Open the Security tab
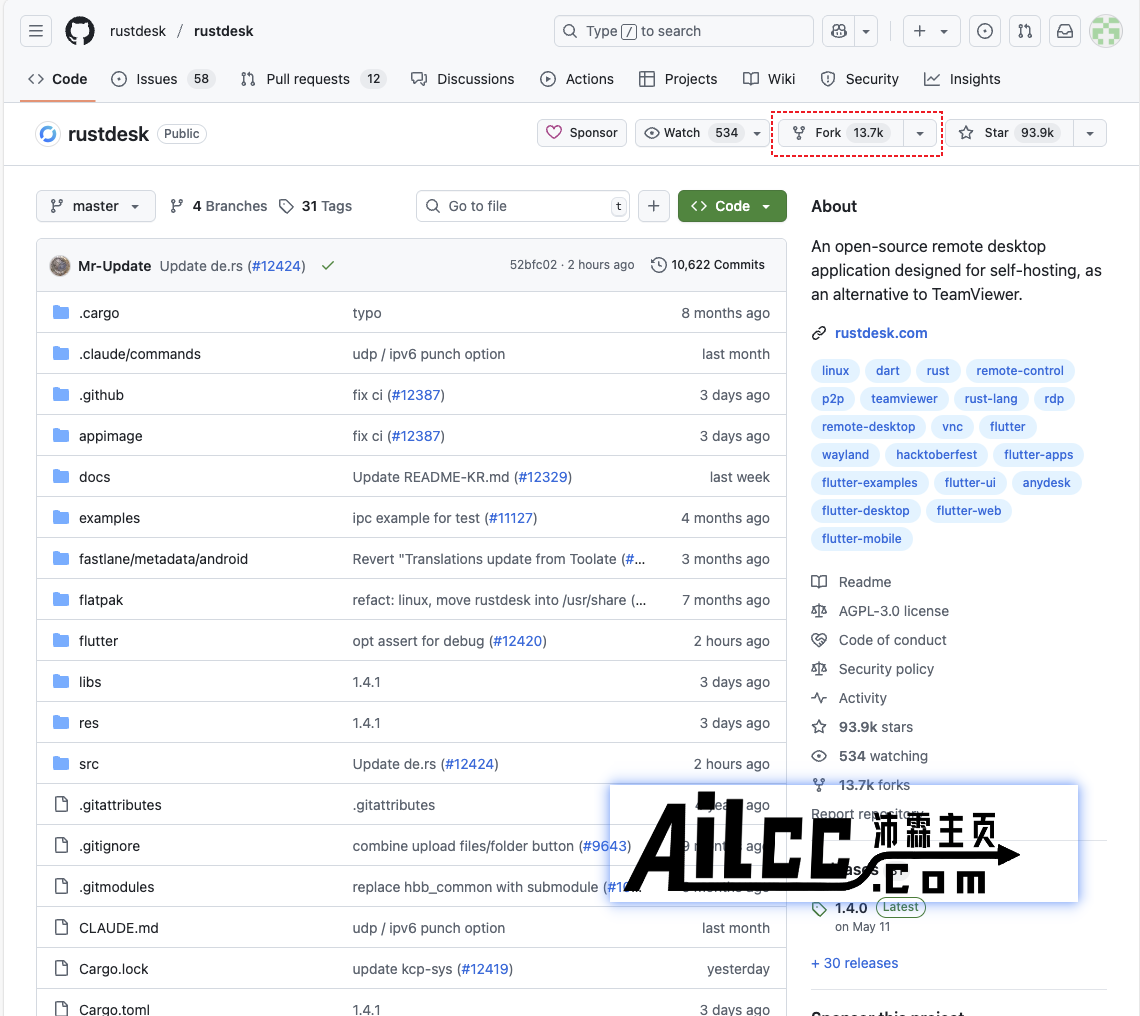 (859, 79)
